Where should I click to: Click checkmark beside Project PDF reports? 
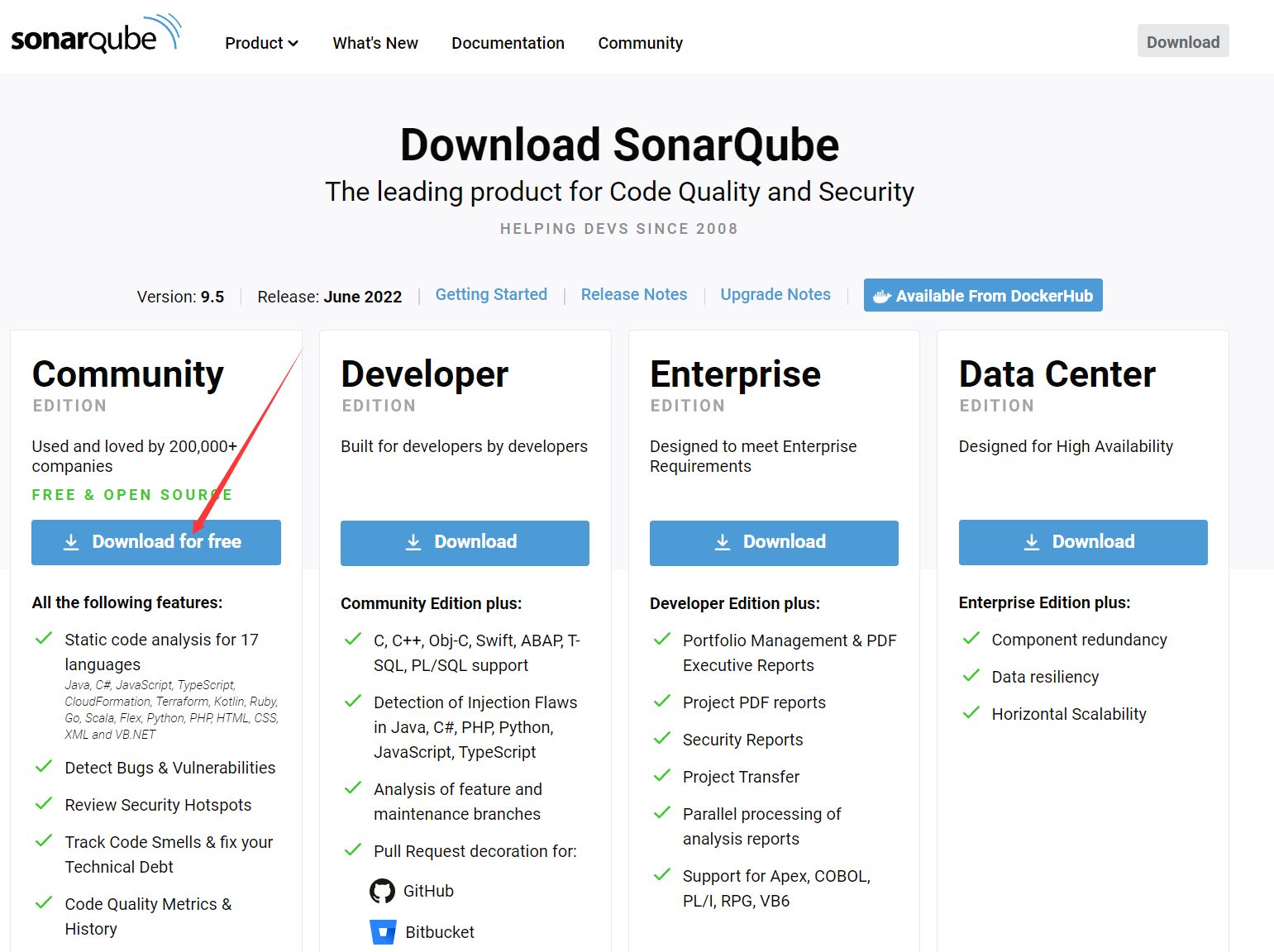pos(662,702)
